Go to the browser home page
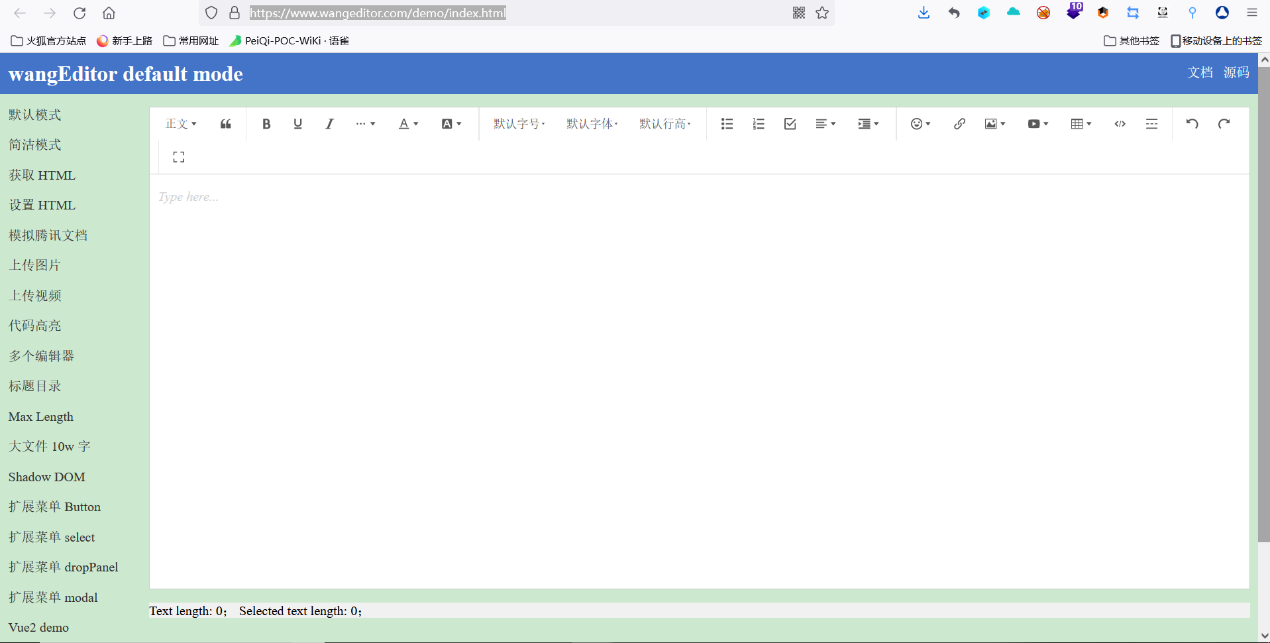 [109, 13]
